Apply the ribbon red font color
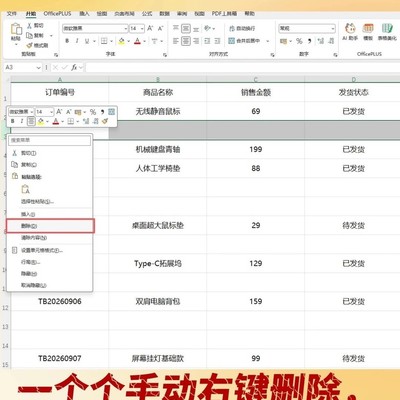 click(137, 41)
